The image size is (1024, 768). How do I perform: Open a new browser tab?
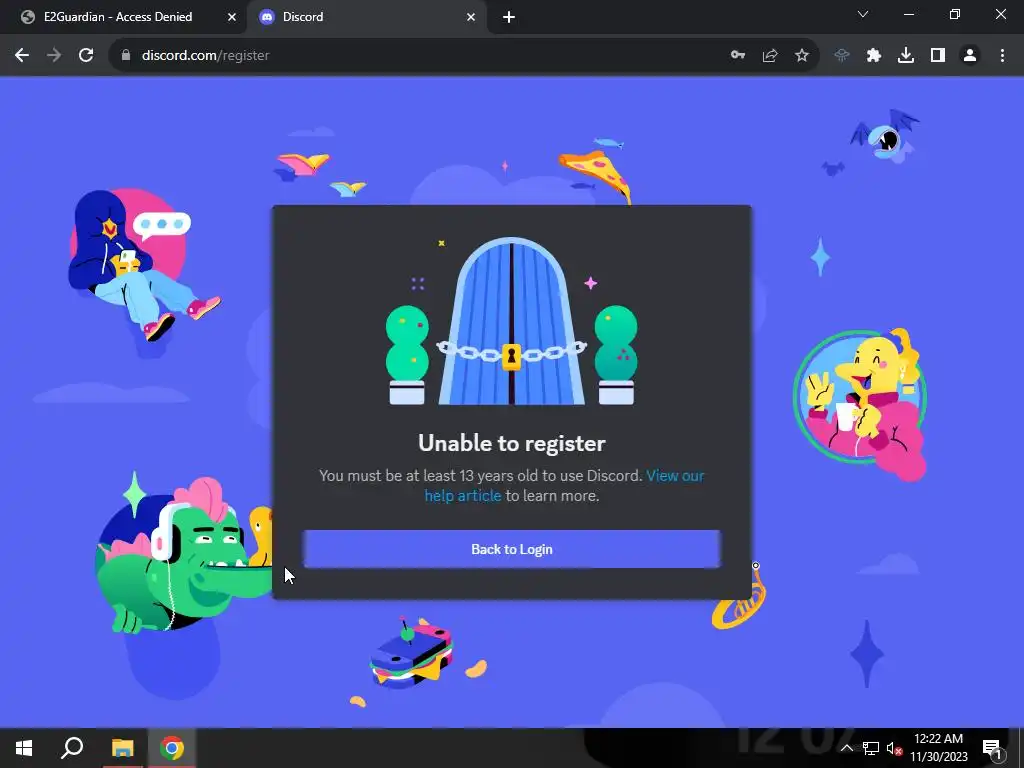pyautogui.click(x=509, y=18)
